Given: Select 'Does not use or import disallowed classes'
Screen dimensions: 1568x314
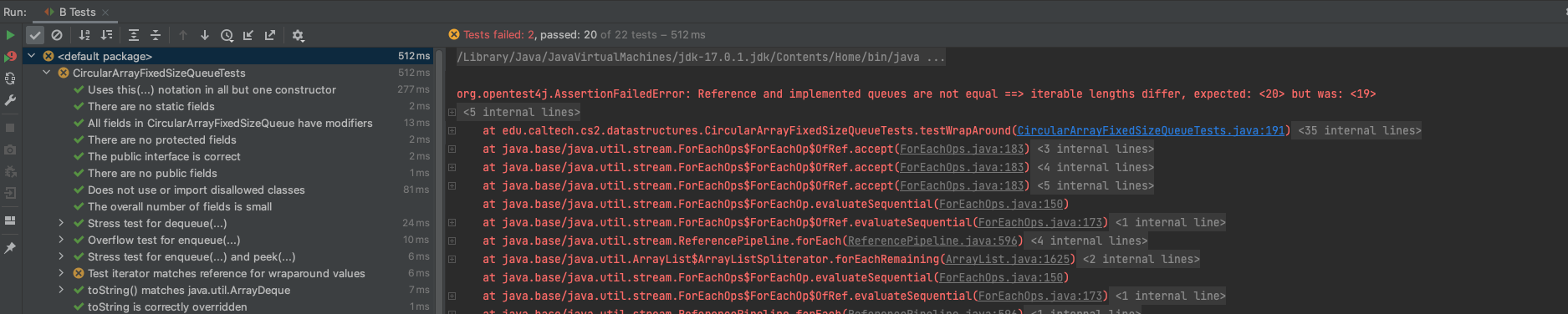Looking at the screenshot, I should pos(228,190).
